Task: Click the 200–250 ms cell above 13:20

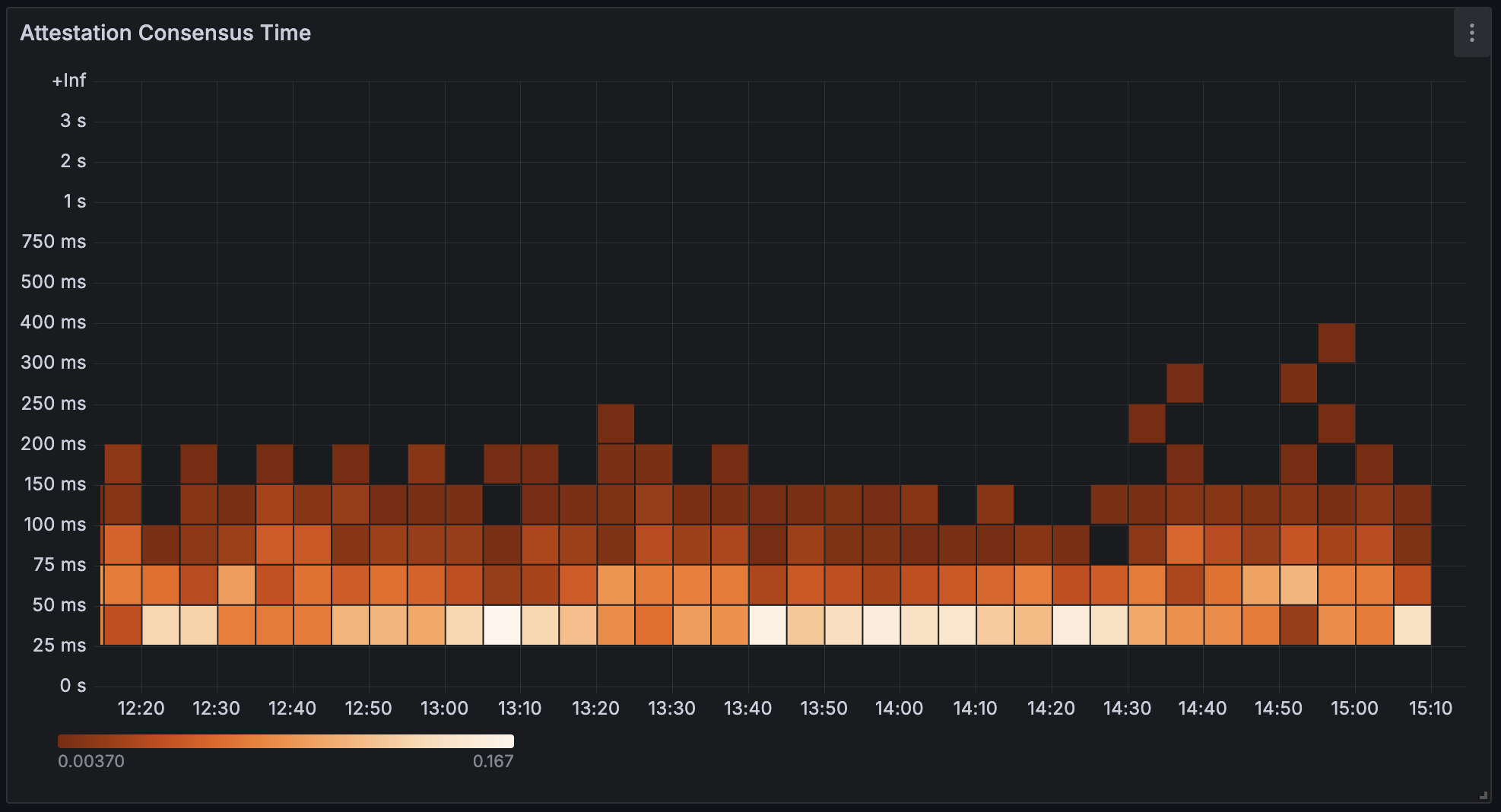Action: coord(615,423)
